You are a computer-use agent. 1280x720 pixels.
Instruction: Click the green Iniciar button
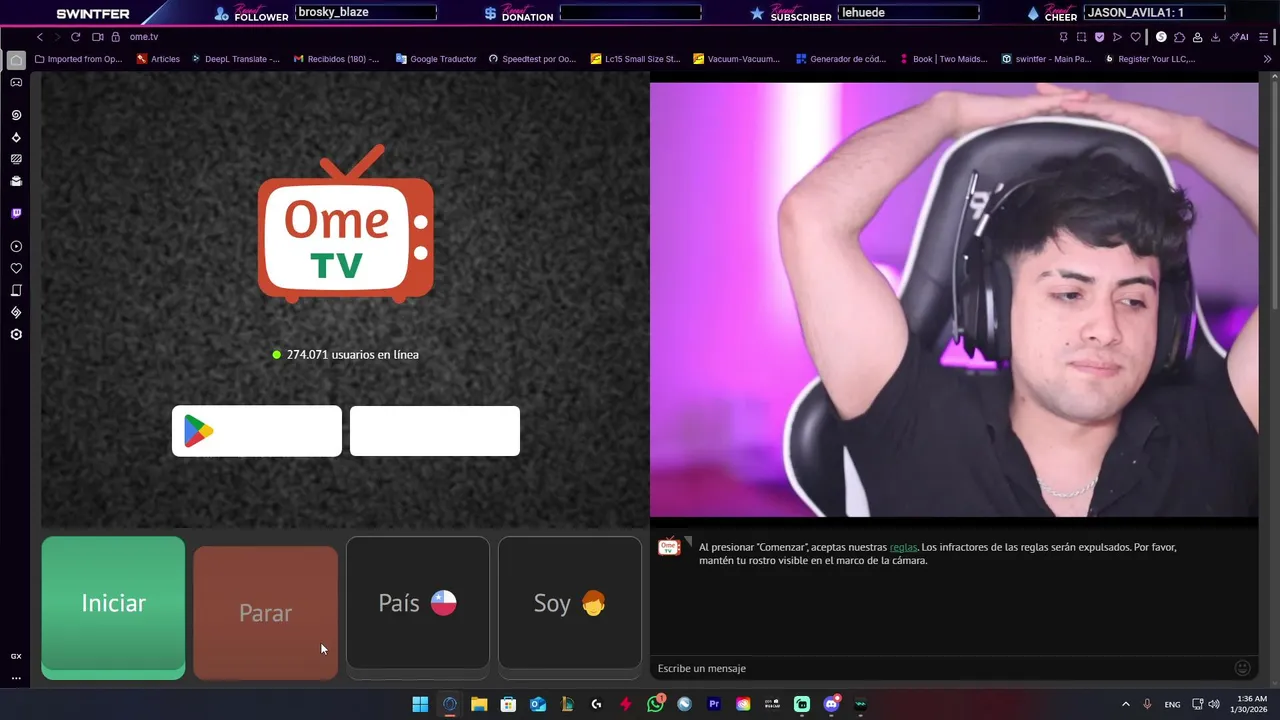pos(113,607)
